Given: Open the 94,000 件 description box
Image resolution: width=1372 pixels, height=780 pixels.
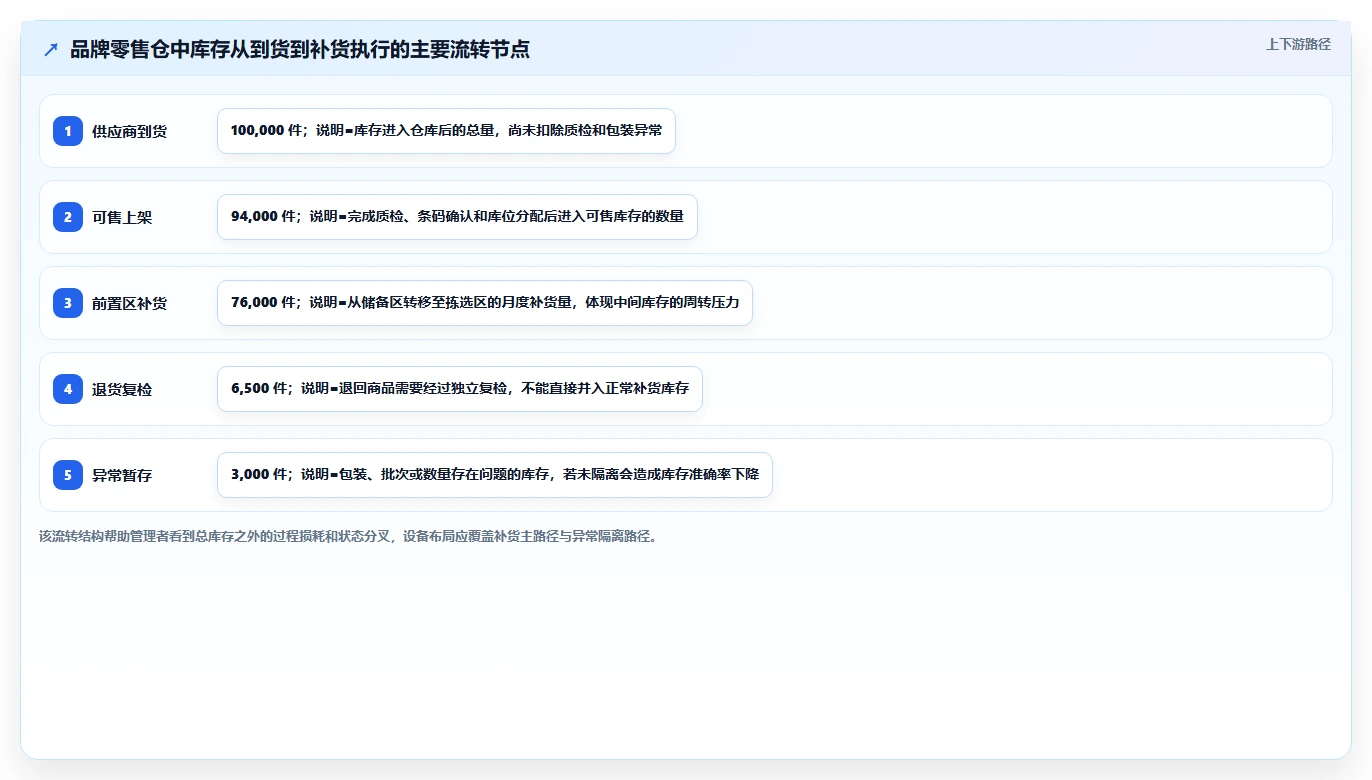Looking at the screenshot, I should coord(457,217).
